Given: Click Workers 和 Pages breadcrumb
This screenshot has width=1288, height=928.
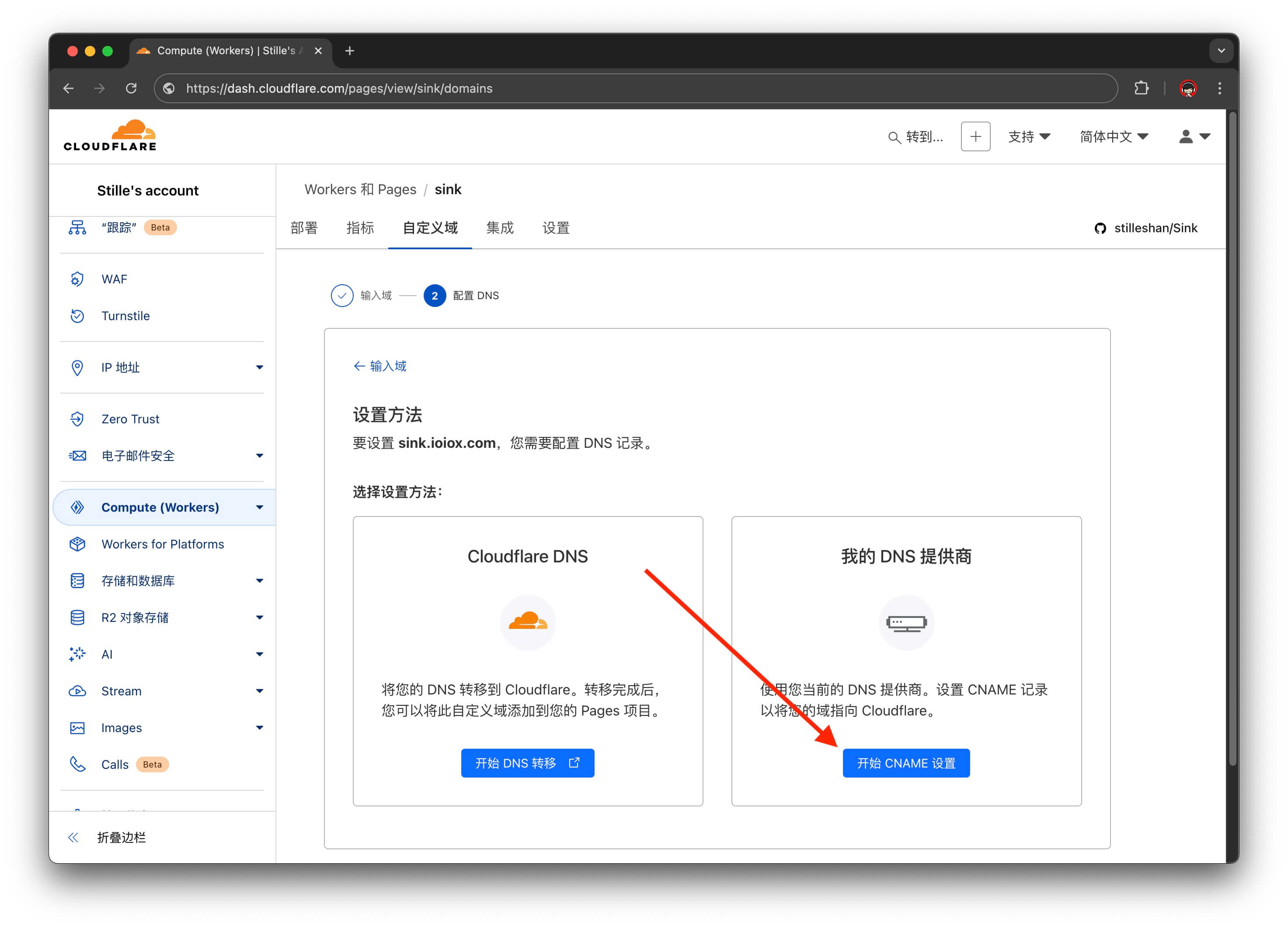Looking at the screenshot, I should pos(360,189).
